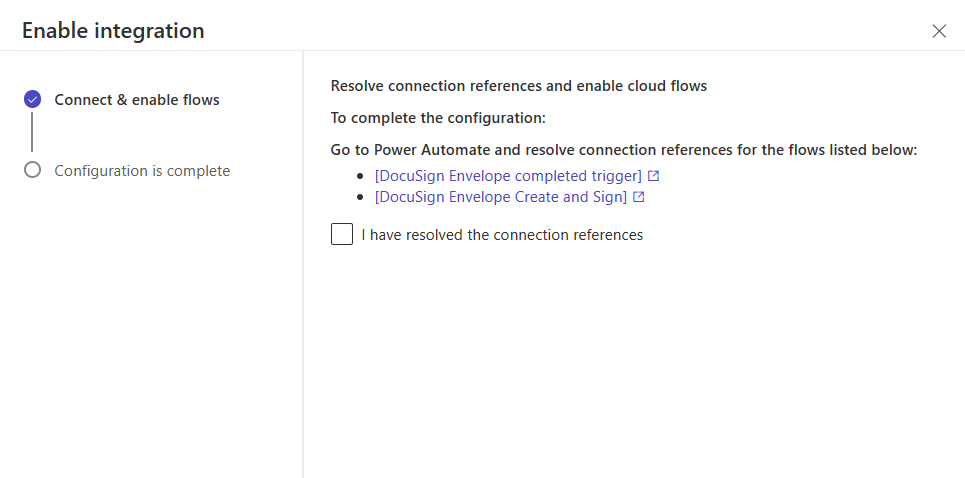Viewport: 965px width, 478px height.
Task: Click the completed step checkmark circle icon
Action: [32, 99]
